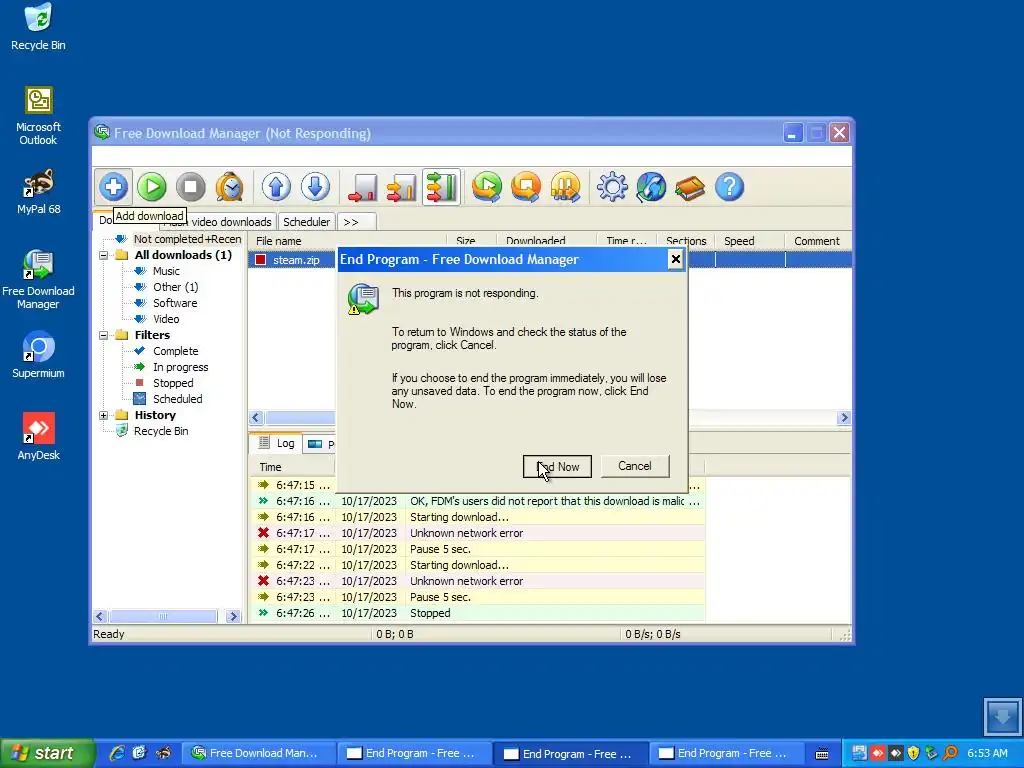Click the Time column header in log

click(292, 467)
